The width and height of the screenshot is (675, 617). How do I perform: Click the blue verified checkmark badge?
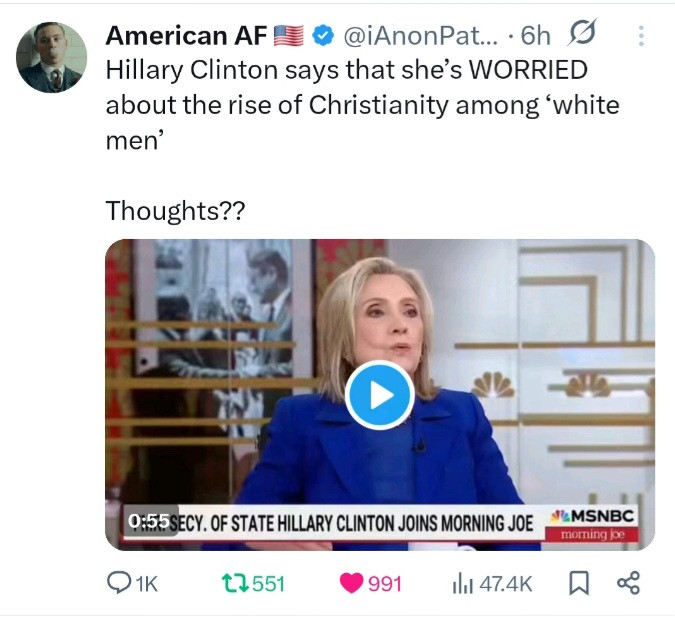(323, 35)
